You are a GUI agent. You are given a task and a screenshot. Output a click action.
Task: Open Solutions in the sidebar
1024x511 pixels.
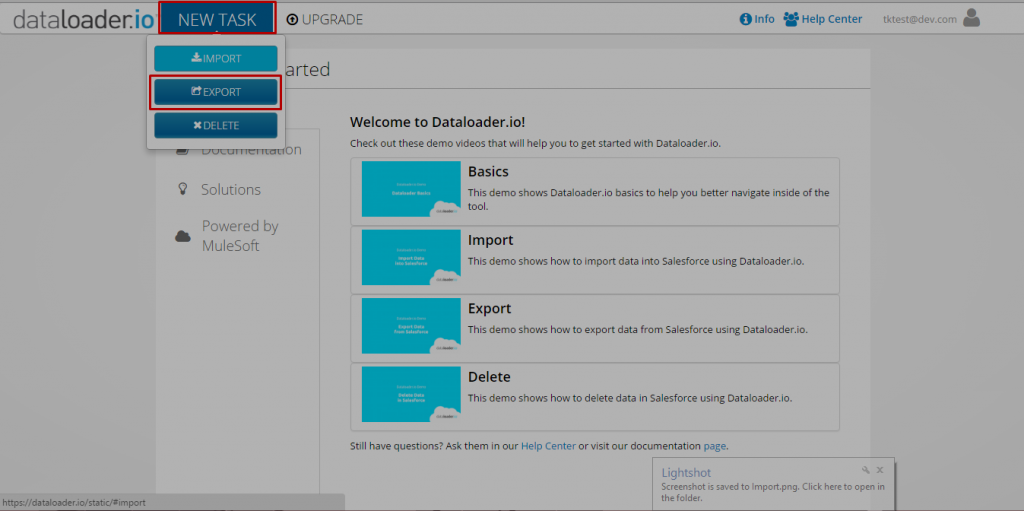click(231, 190)
